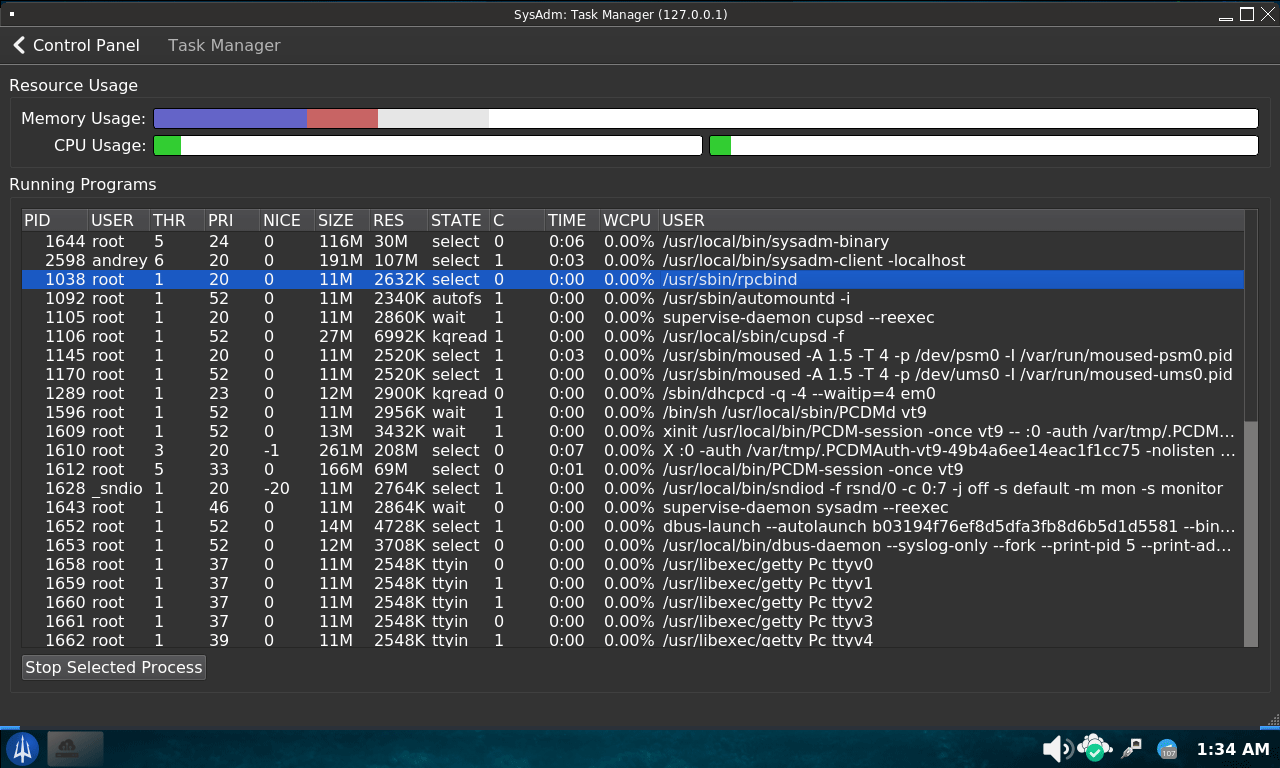Sort by the WCPU column header

coord(627,220)
